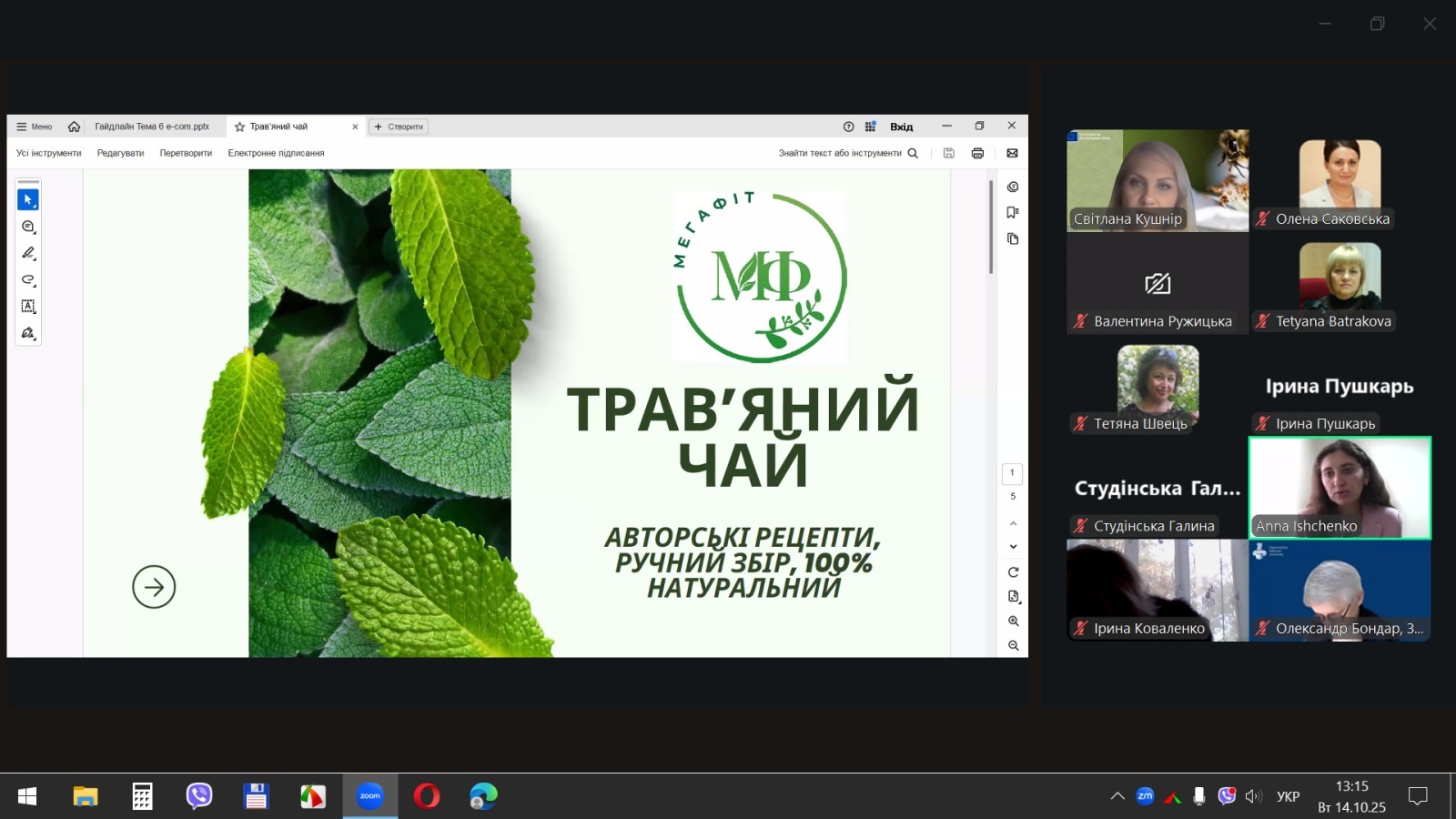
Task: Click the print document icon
Action: 977,153
